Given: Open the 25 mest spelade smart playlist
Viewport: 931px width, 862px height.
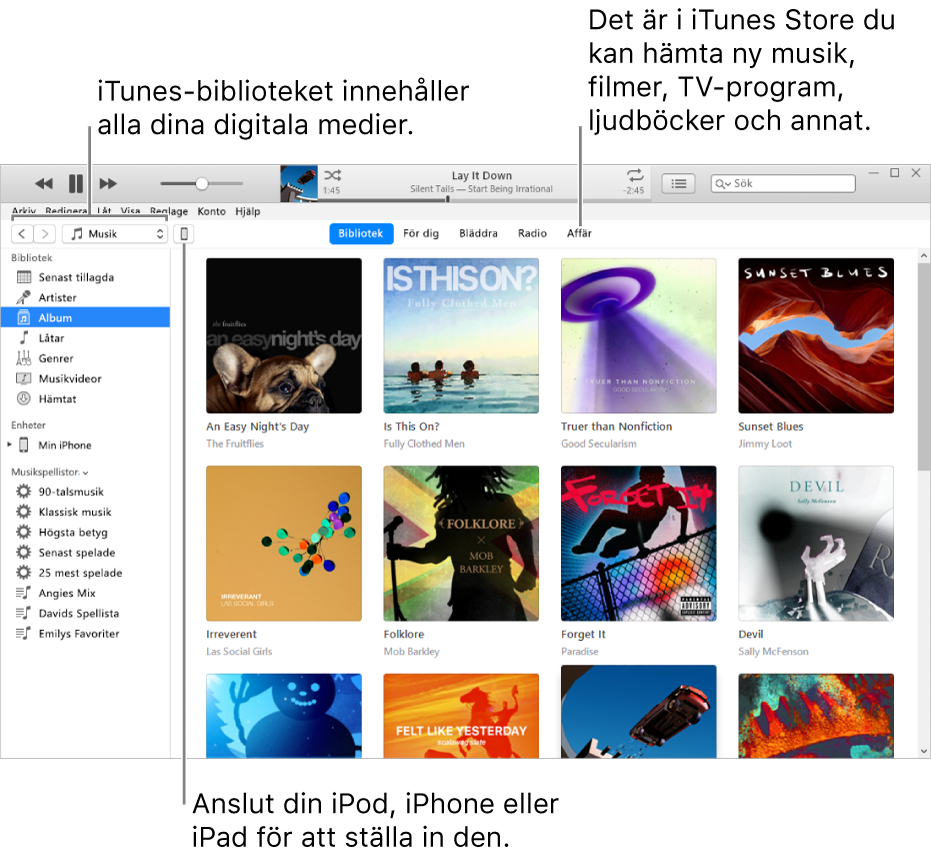Looking at the screenshot, I should [77, 572].
